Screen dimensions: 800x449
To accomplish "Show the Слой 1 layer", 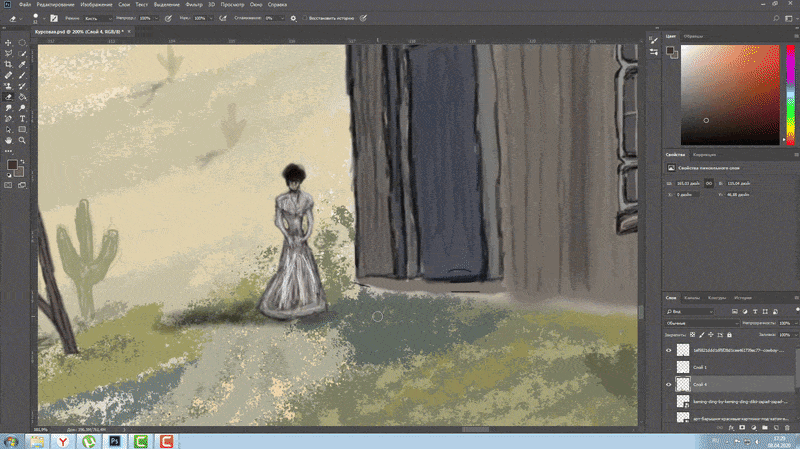I will point(668,367).
